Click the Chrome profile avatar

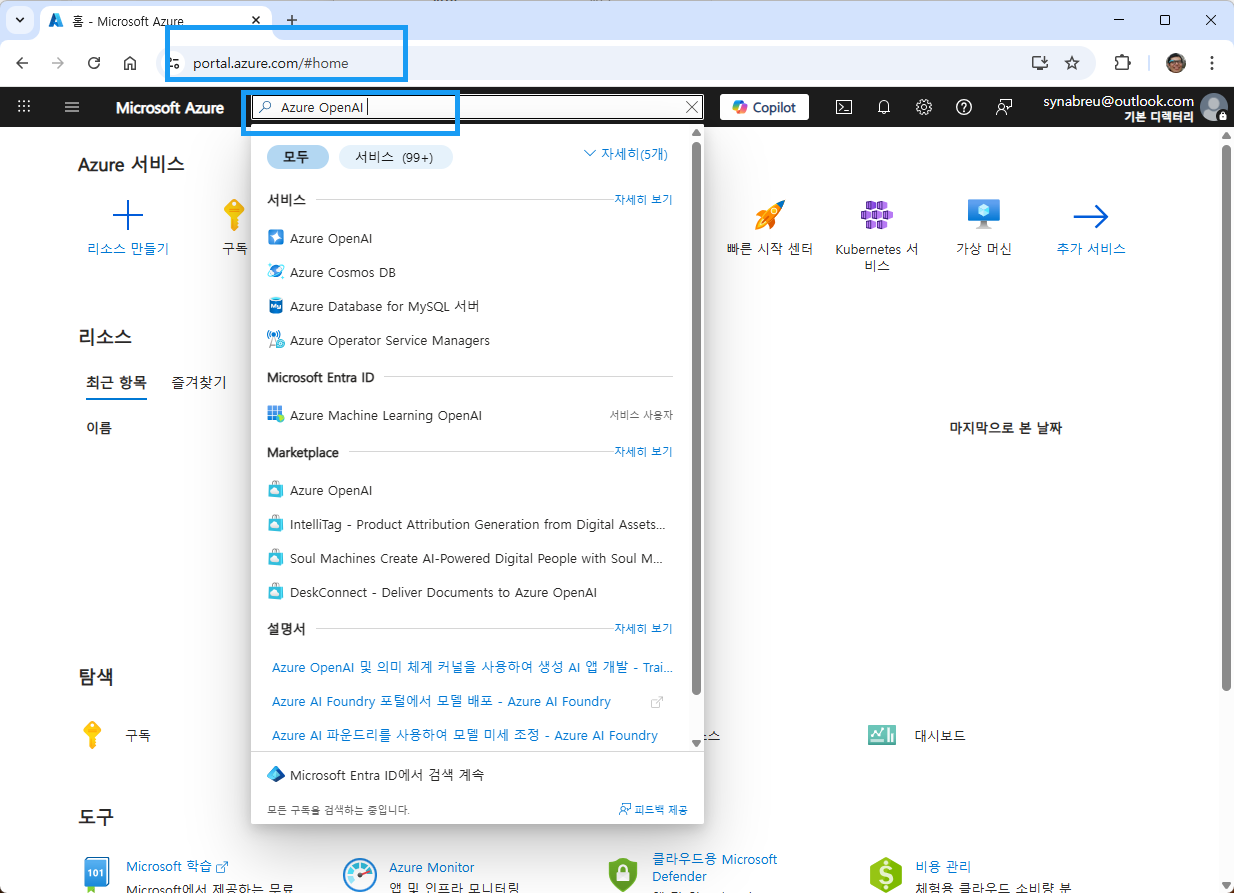pos(1175,63)
